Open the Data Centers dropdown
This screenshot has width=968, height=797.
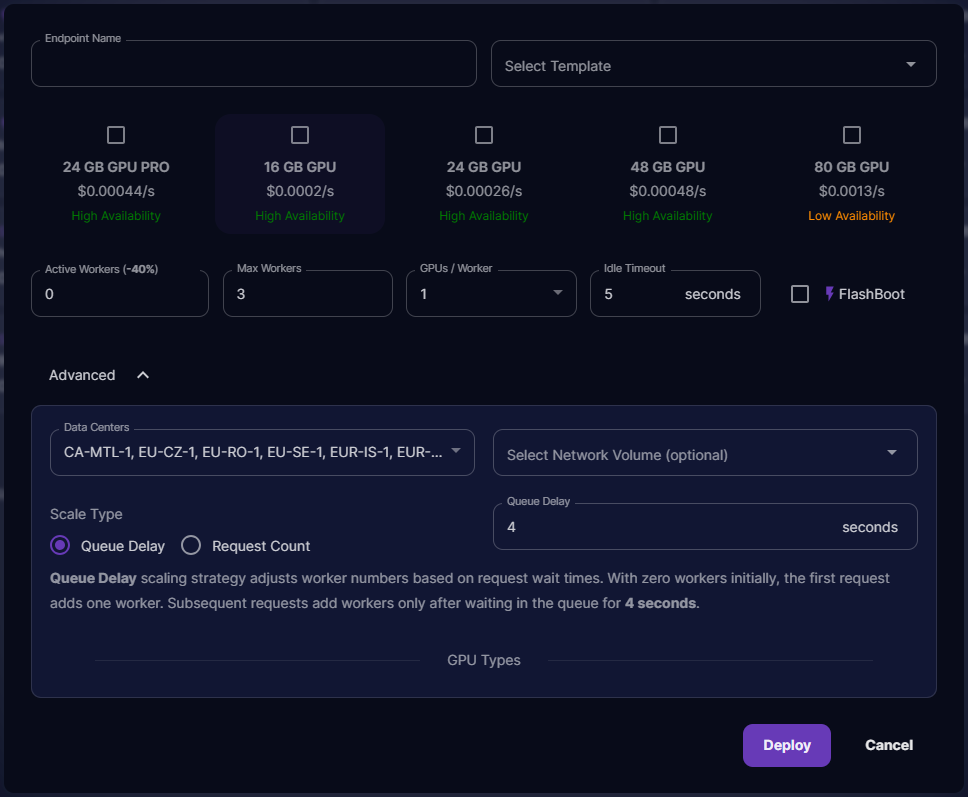tap(262, 453)
